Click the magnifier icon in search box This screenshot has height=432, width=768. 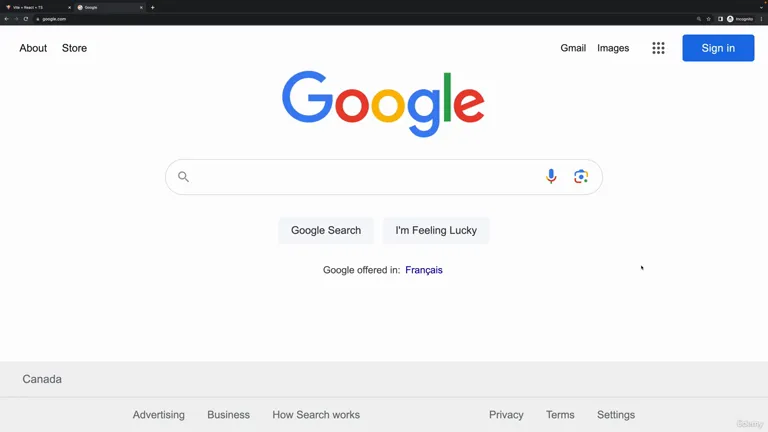(x=183, y=177)
